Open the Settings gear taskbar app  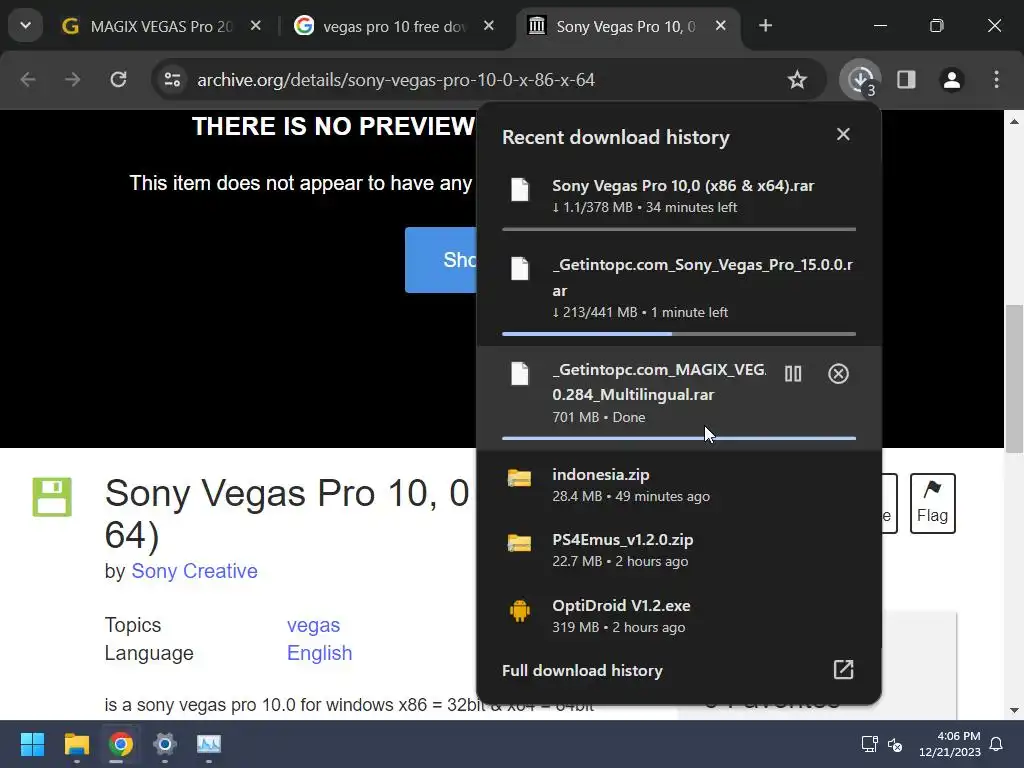(x=165, y=744)
